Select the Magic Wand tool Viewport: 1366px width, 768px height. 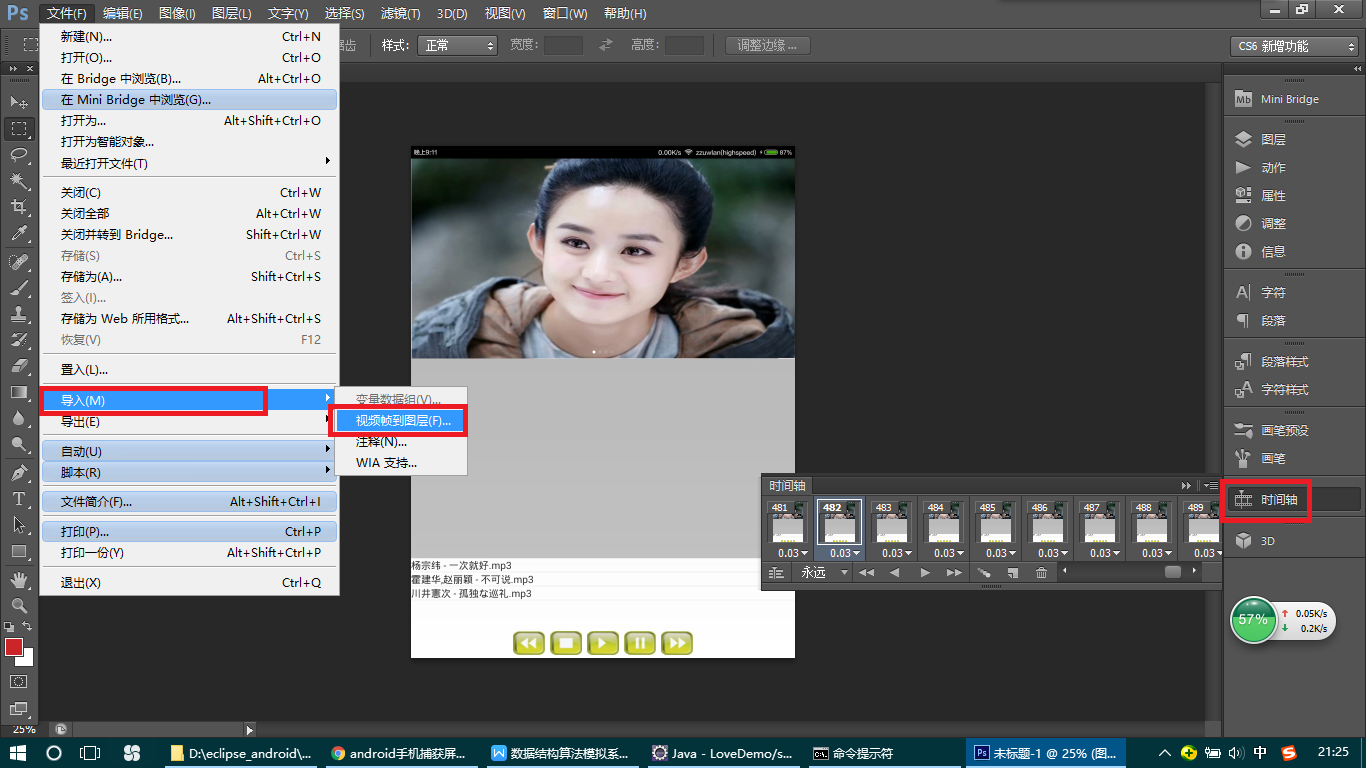pos(19,180)
